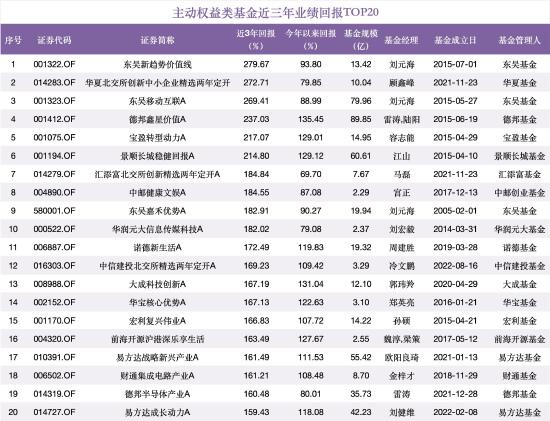
Task: Select the 今年以来回报 column header
Action: 311,39
